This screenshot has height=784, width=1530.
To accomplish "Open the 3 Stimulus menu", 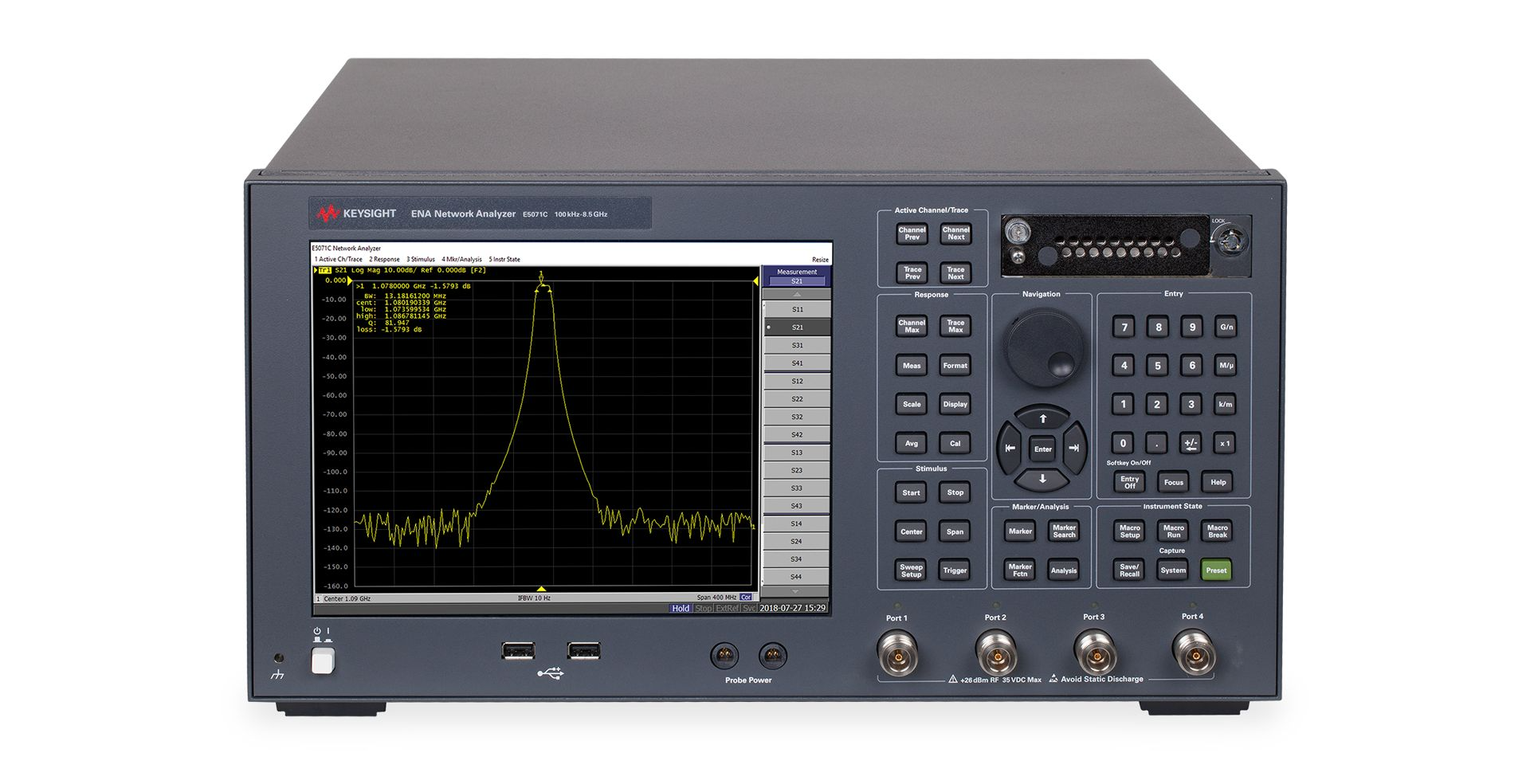I will tap(421, 260).
